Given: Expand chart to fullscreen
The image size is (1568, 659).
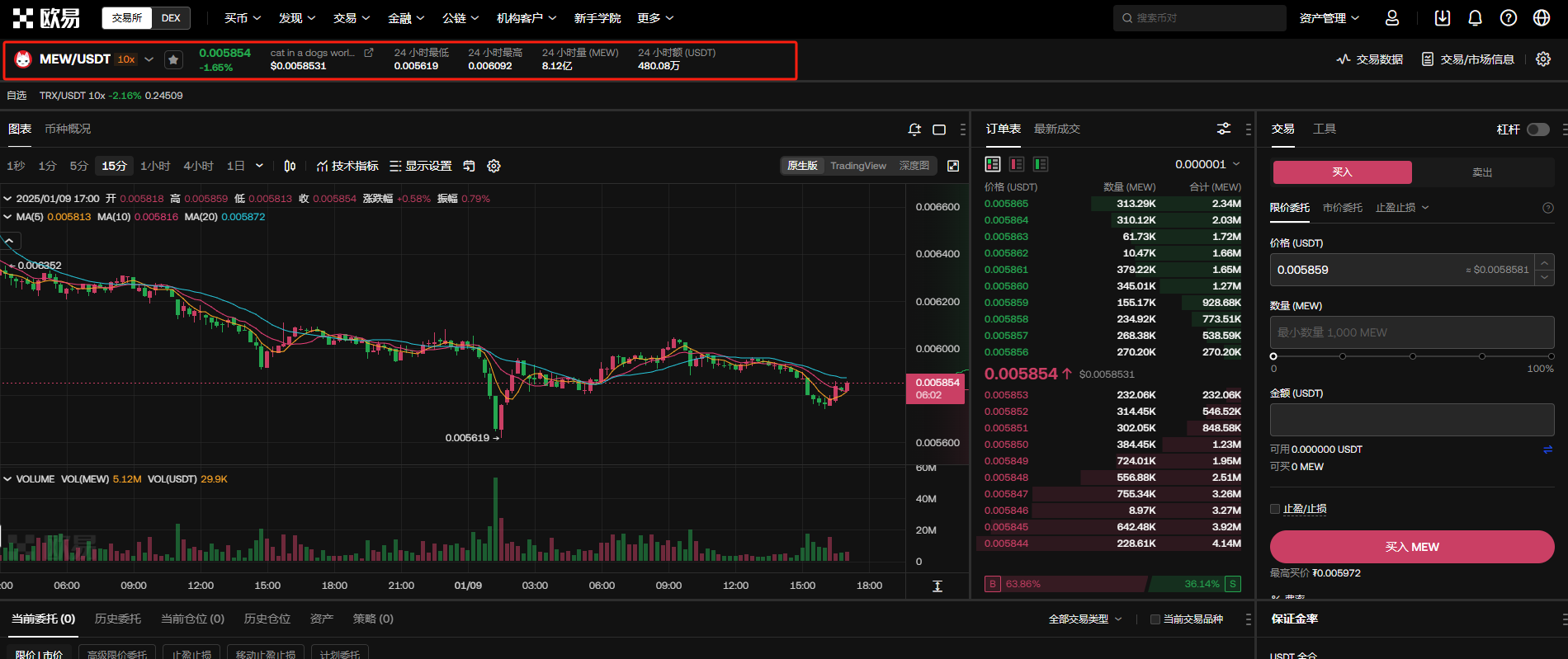Looking at the screenshot, I should [953, 166].
